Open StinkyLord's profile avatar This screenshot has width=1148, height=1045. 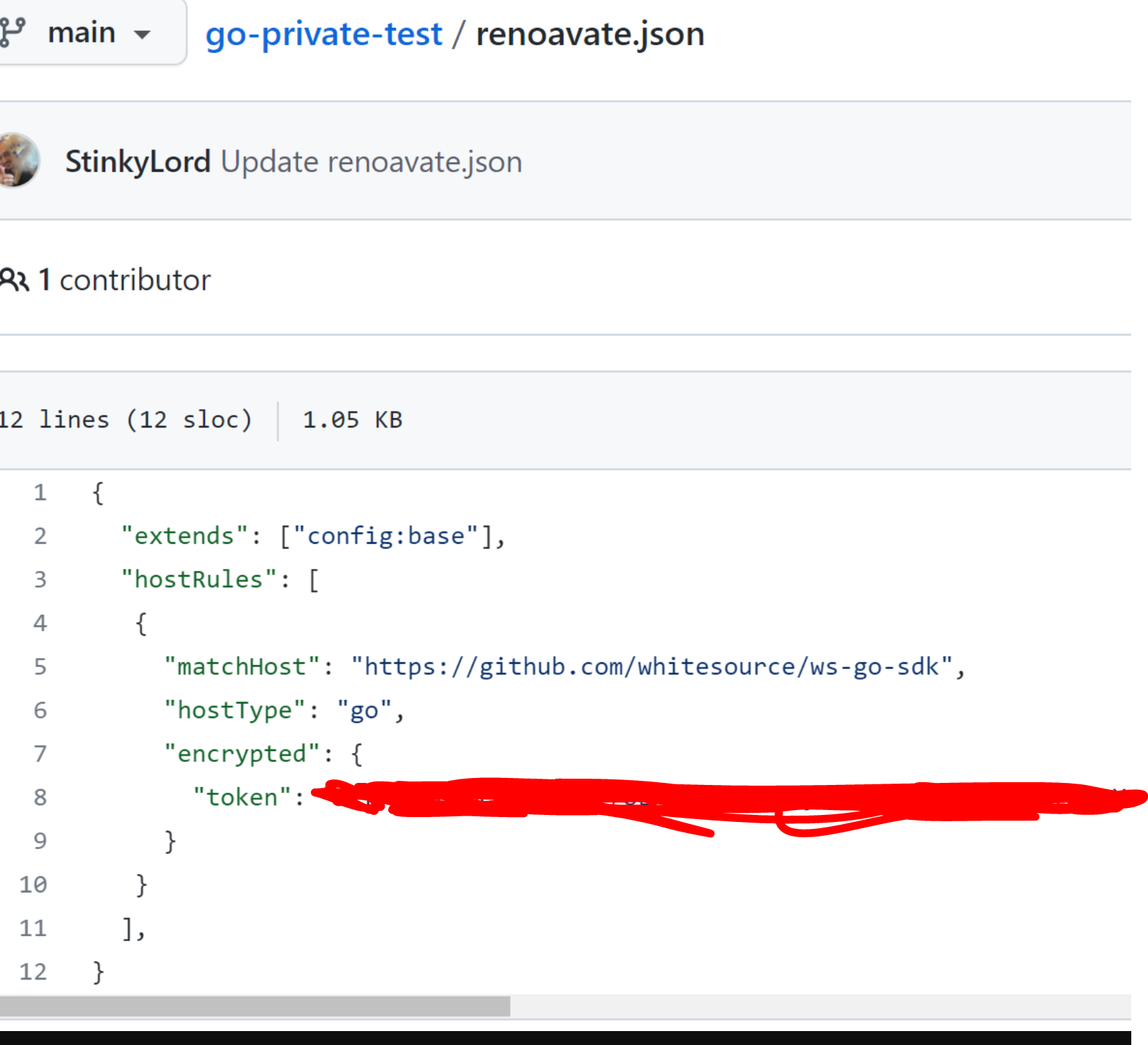coord(17,161)
